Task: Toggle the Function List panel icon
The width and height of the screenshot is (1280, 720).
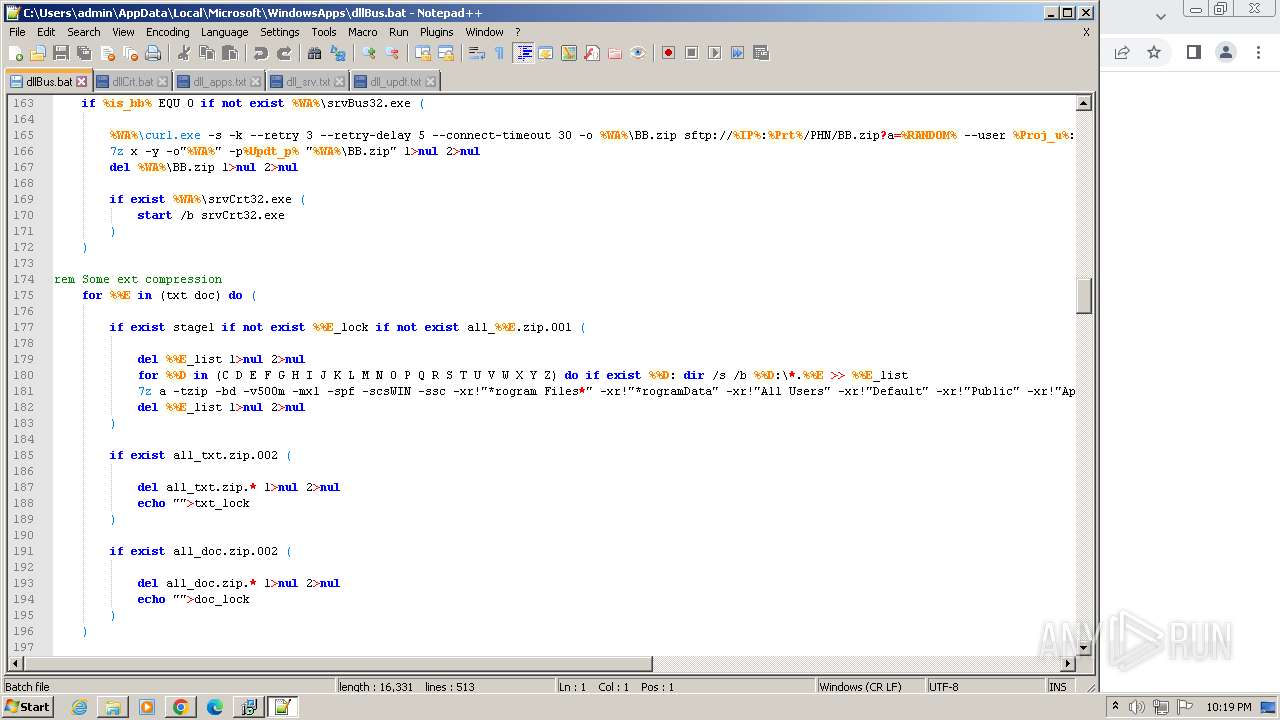Action: (x=592, y=53)
